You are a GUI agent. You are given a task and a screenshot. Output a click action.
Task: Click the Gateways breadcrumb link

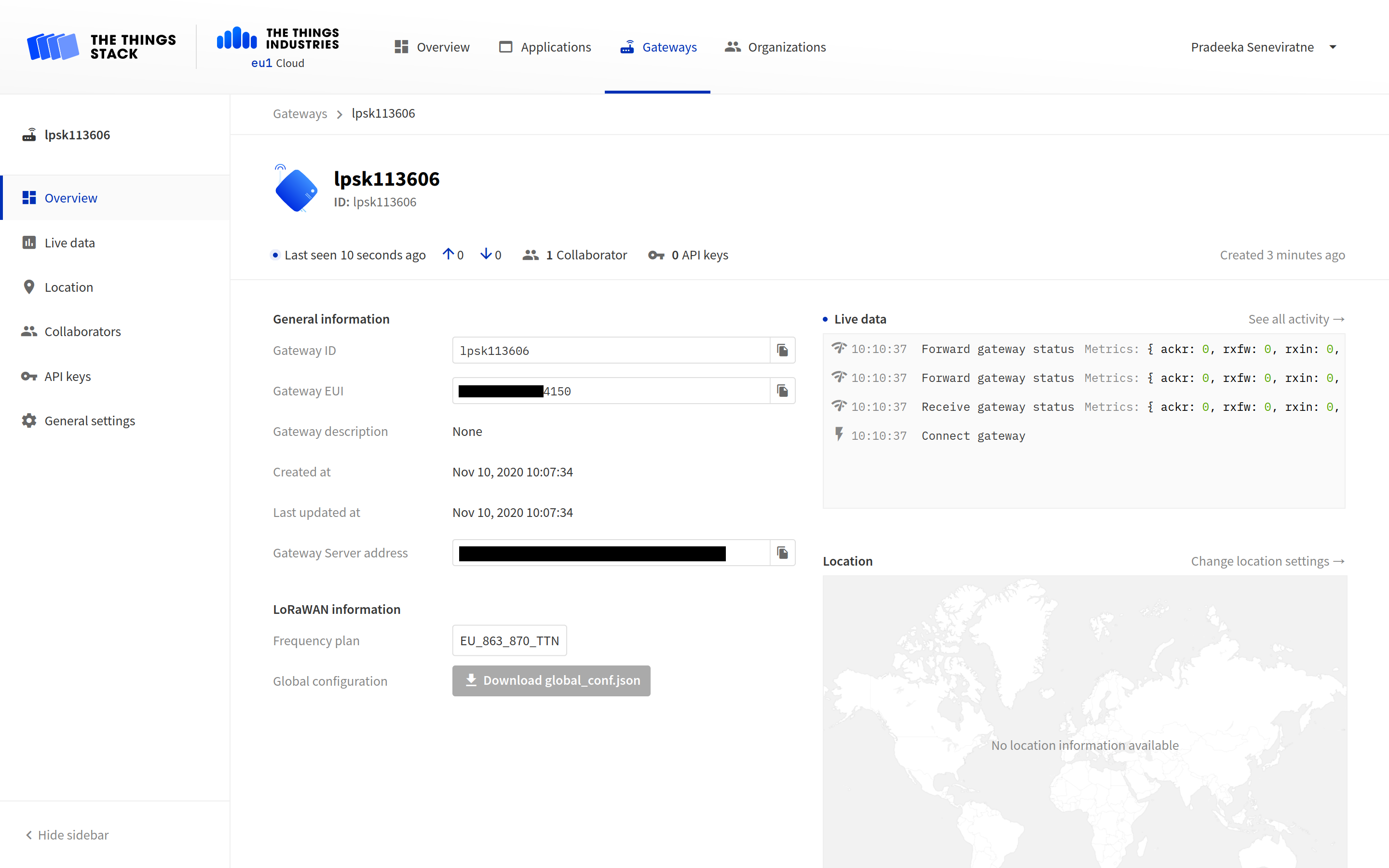click(300, 114)
